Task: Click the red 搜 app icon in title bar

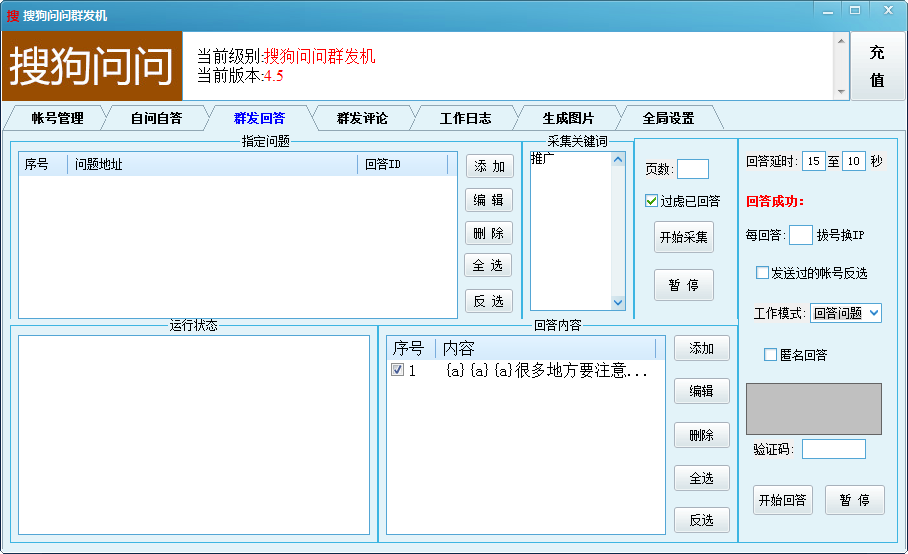Action: pyautogui.click(x=13, y=16)
